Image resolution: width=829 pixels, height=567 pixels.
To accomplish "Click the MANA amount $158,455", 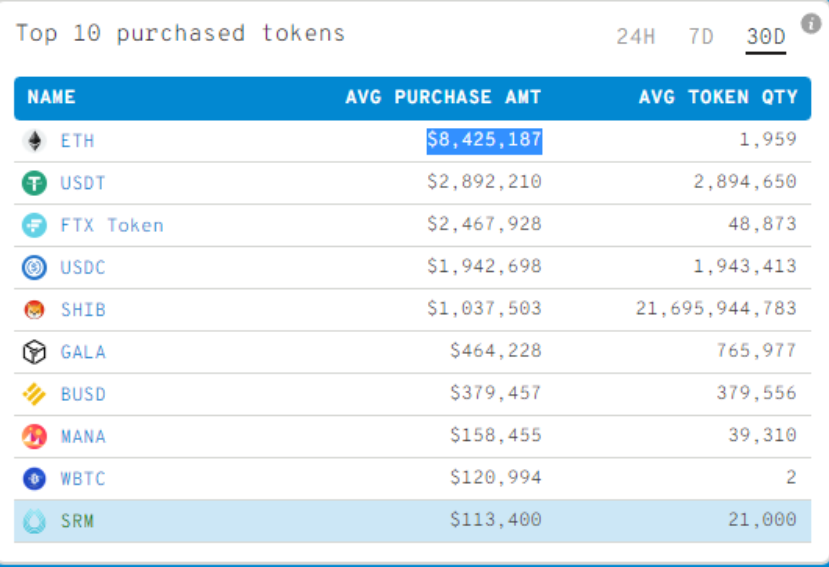I will 496,435.
